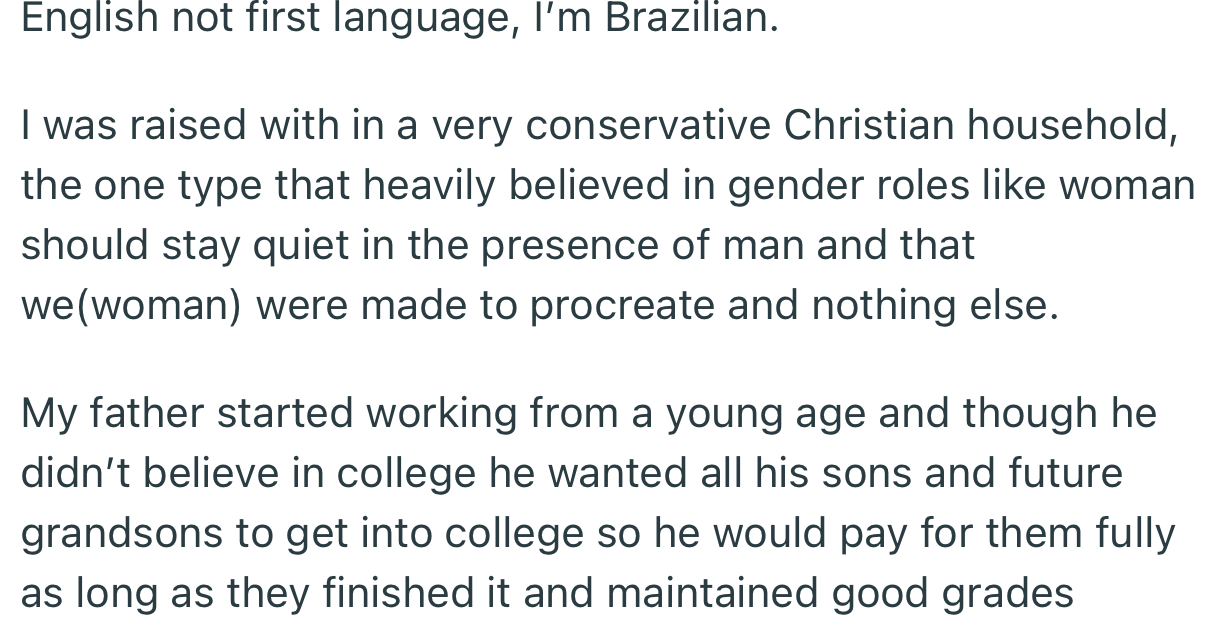The height and width of the screenshot is (635, 1209).
Task: Click the text 'we(woman)'
Action: tap(131, 306)
